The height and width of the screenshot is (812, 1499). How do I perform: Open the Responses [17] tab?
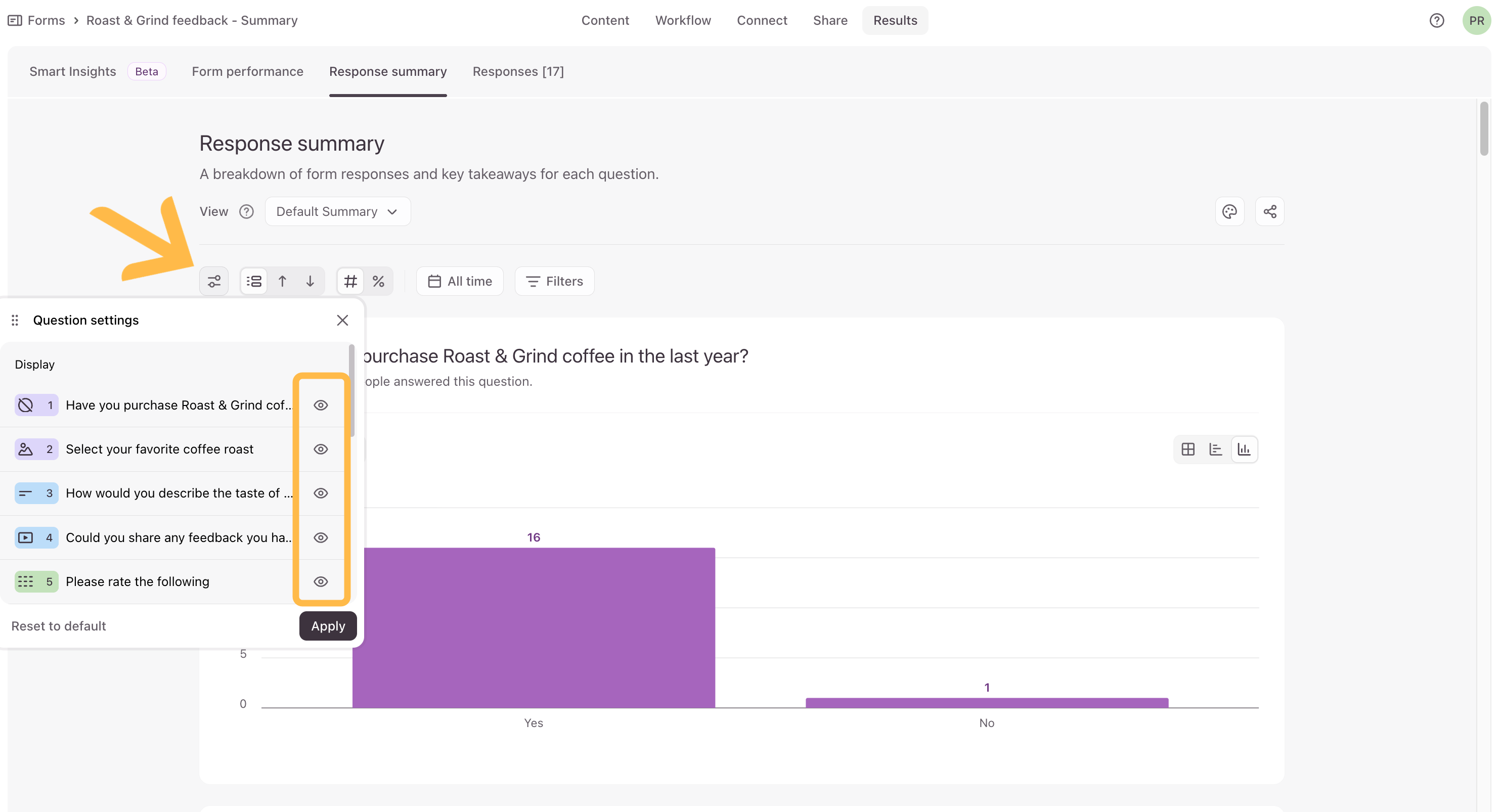coord(518,72)
